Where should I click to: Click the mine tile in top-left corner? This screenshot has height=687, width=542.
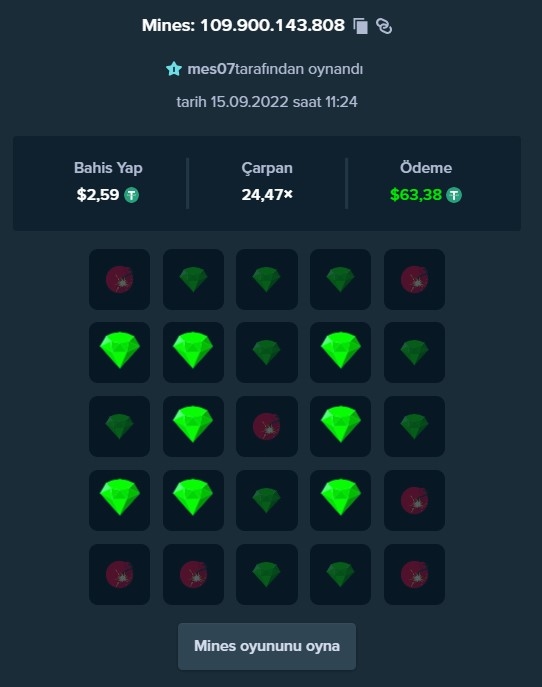click(120, 280)
